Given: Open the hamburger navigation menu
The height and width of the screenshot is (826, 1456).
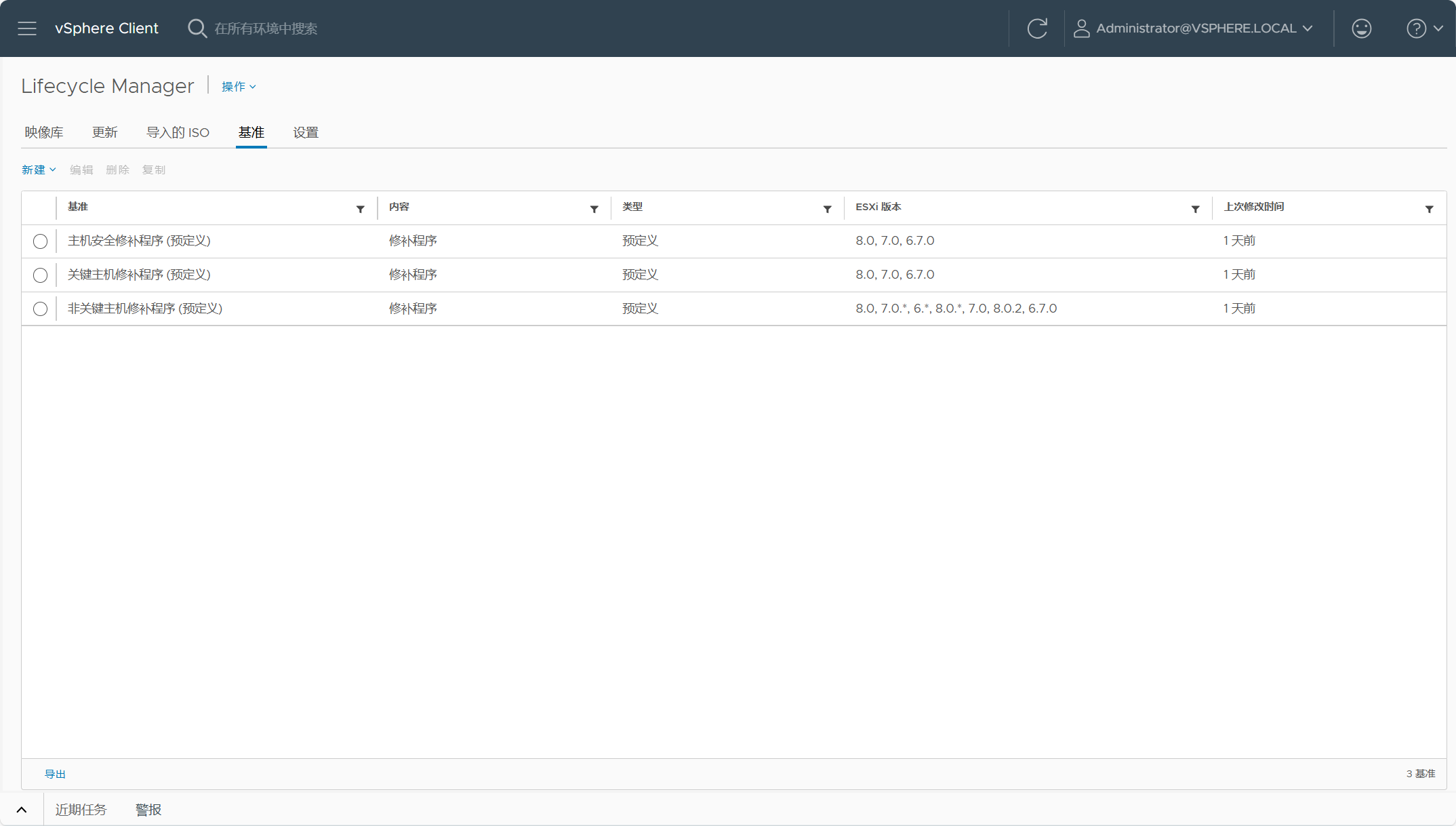Looking at the screenshot, I should (x=27, y=28).
